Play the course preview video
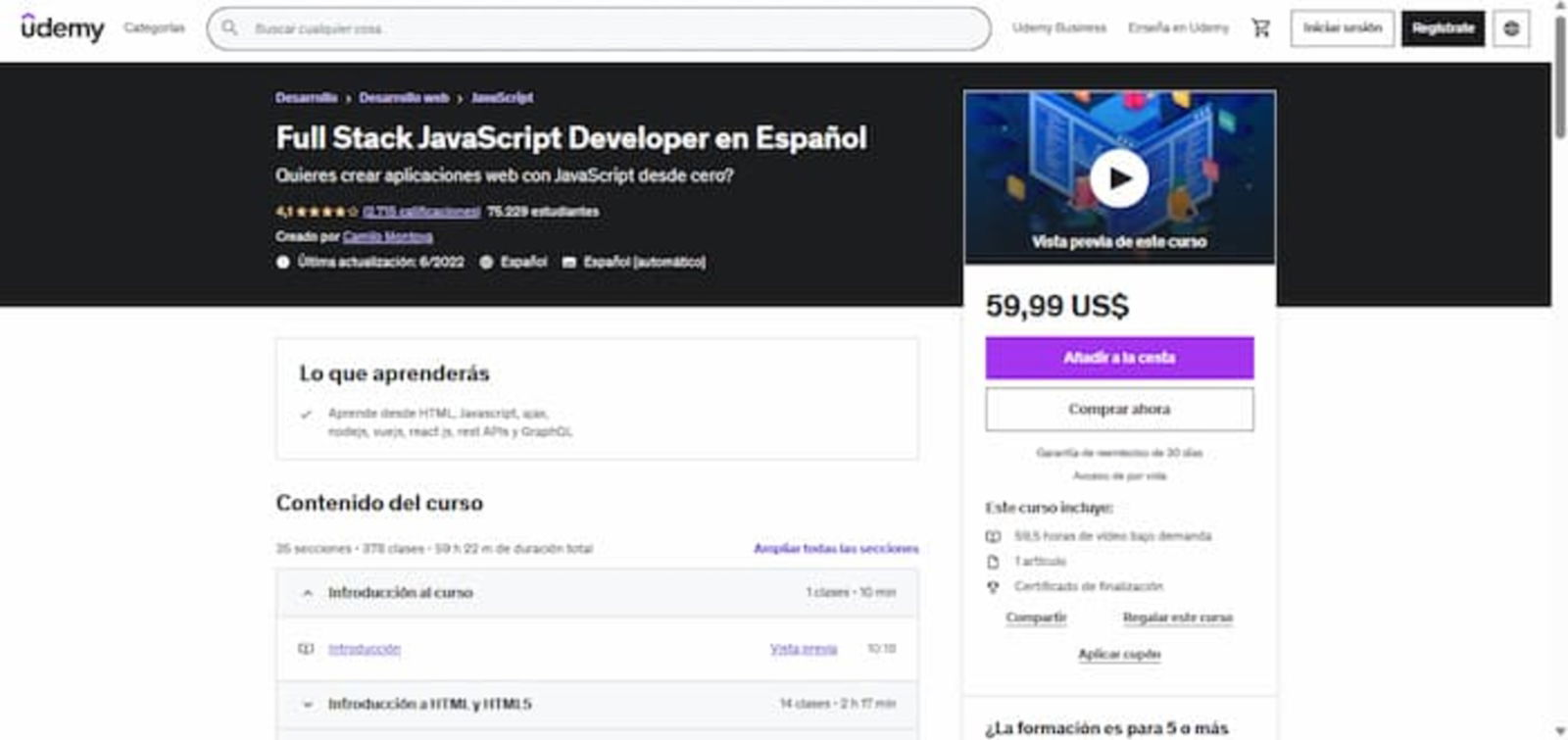The height and width of the screenshot is (740, 1568). pos(1119,177)
